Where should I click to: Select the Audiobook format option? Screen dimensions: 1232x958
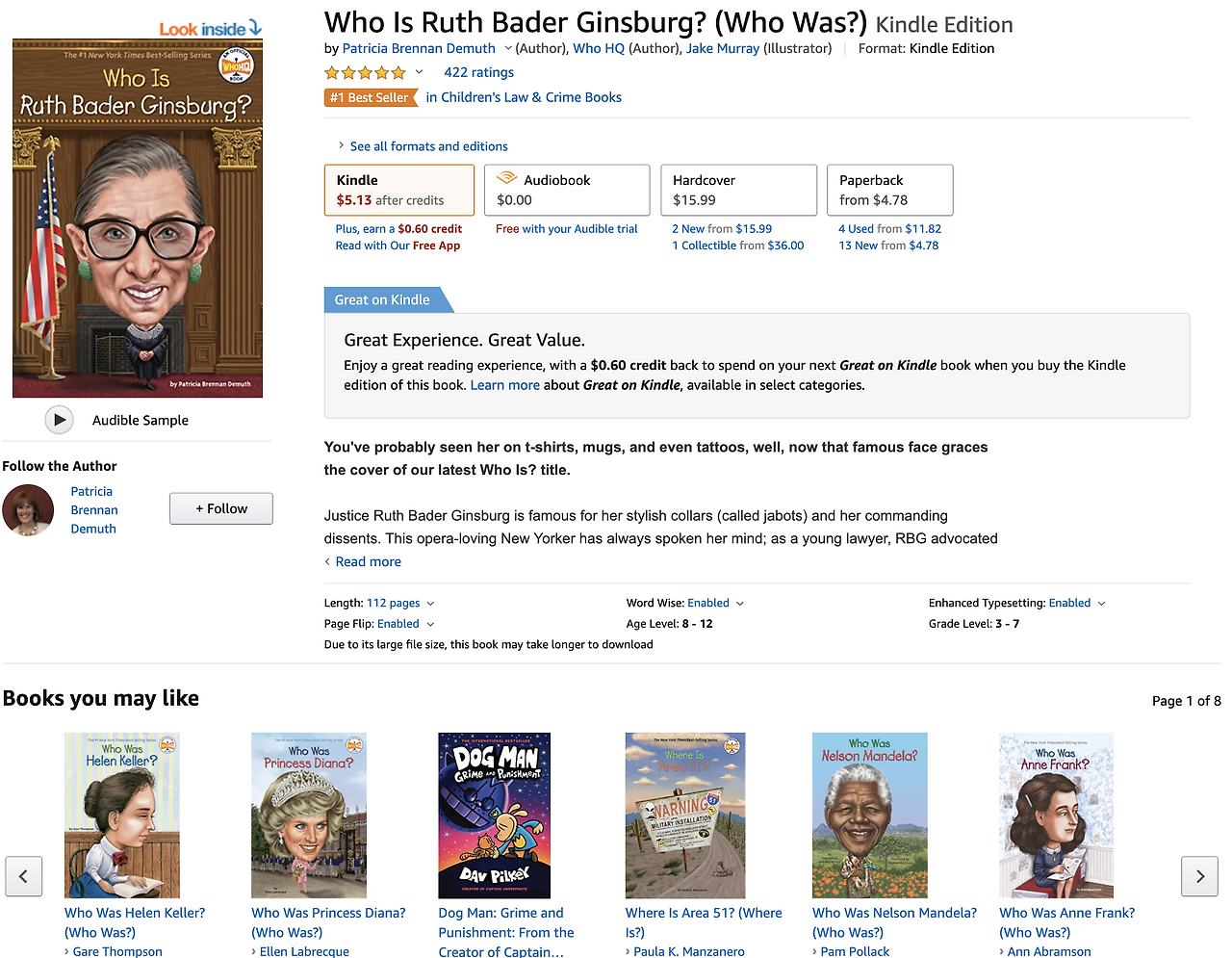pyautogui.click(x=567, y=190)
